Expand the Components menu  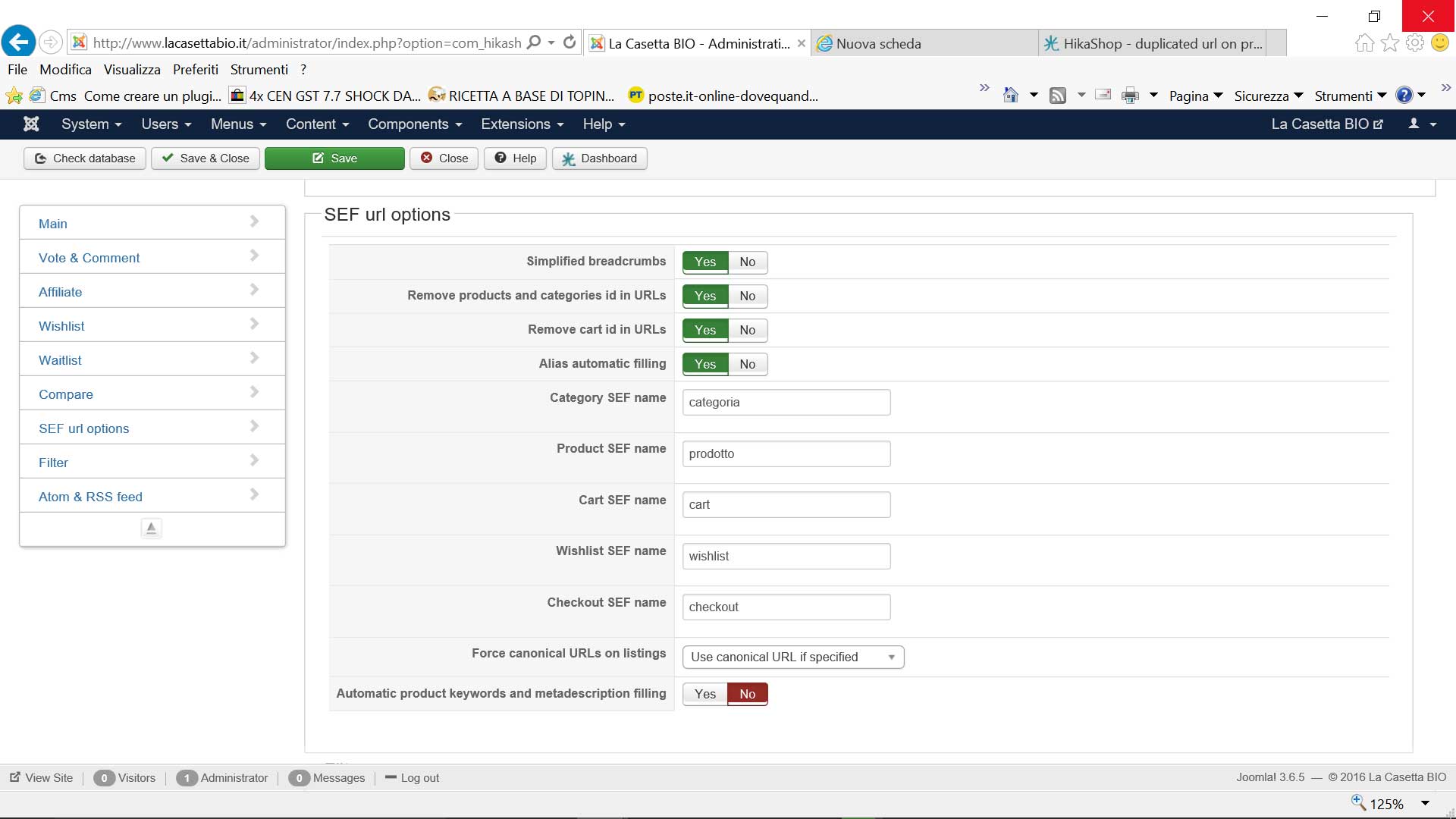point(415,124)
